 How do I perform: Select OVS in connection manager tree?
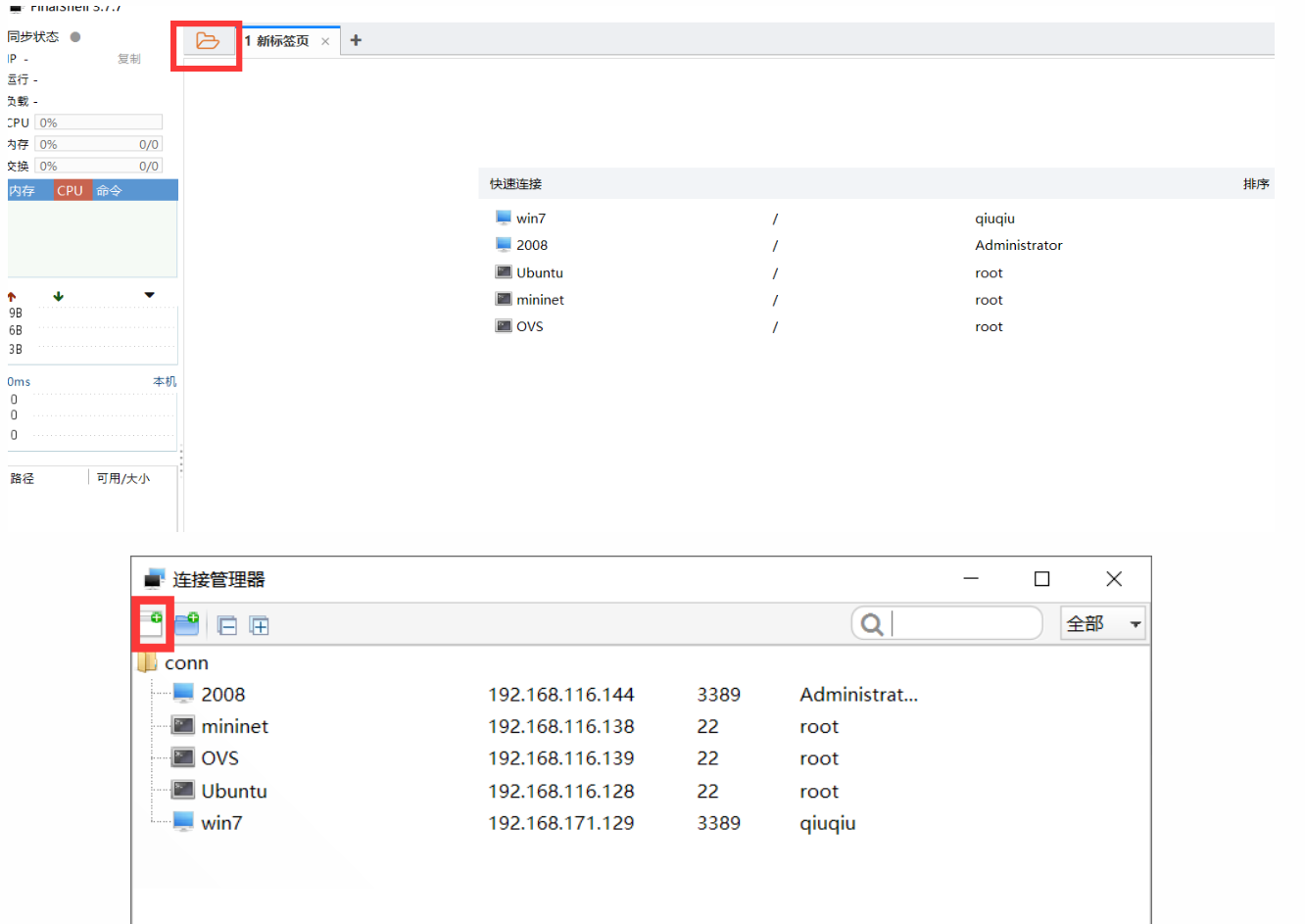coord(220,758)
